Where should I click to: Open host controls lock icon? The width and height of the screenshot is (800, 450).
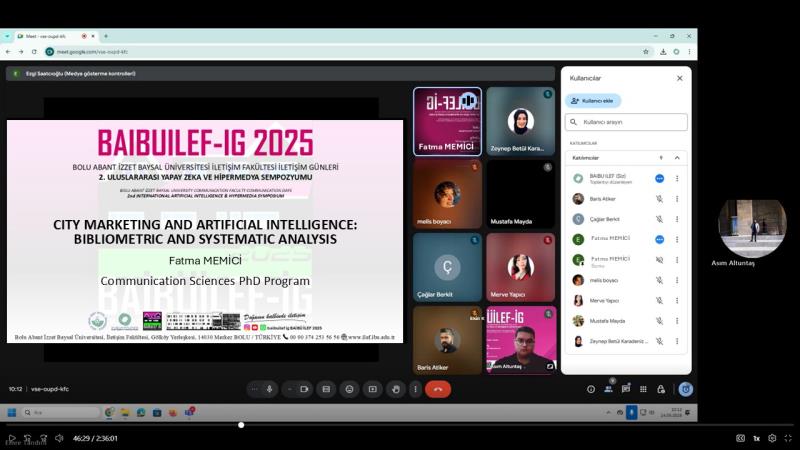point(661,389)
